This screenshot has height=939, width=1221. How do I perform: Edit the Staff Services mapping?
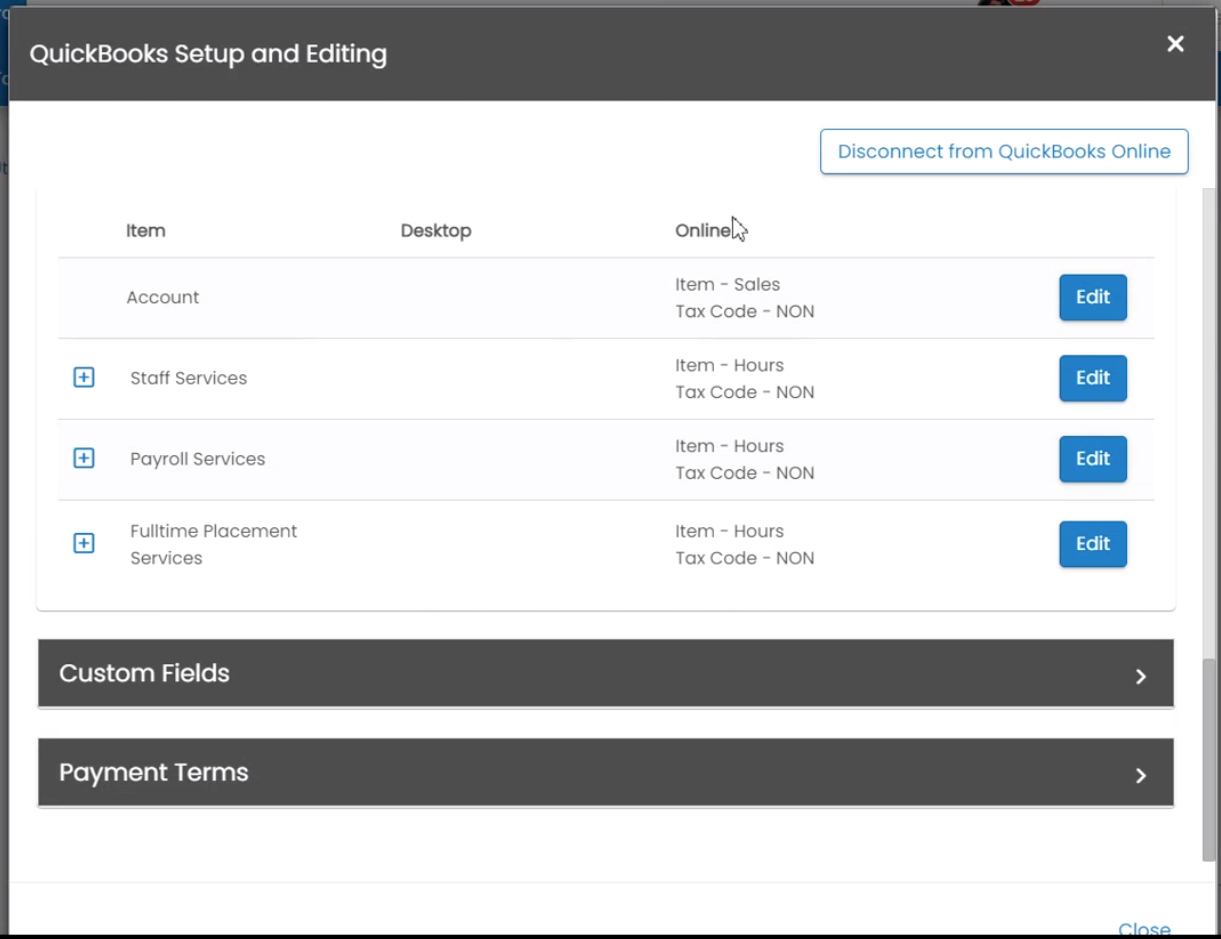(x=1093, y=378)
